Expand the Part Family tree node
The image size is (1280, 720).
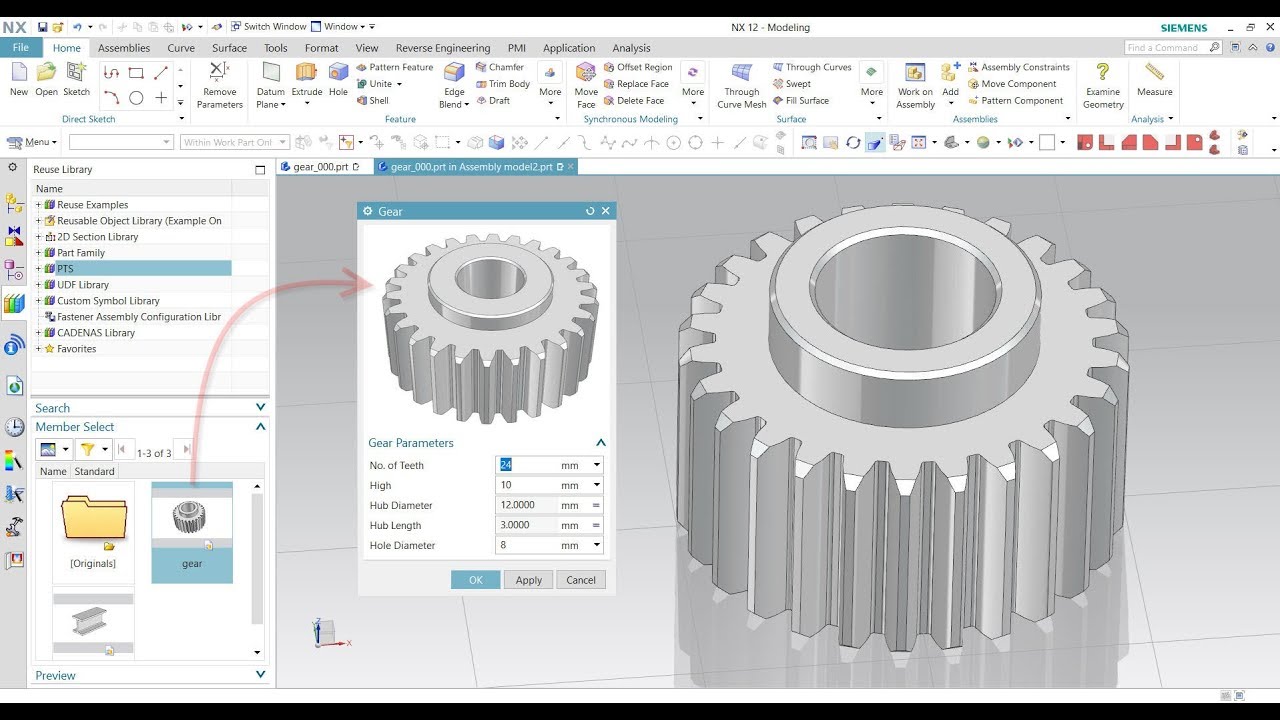coord(39,253)
